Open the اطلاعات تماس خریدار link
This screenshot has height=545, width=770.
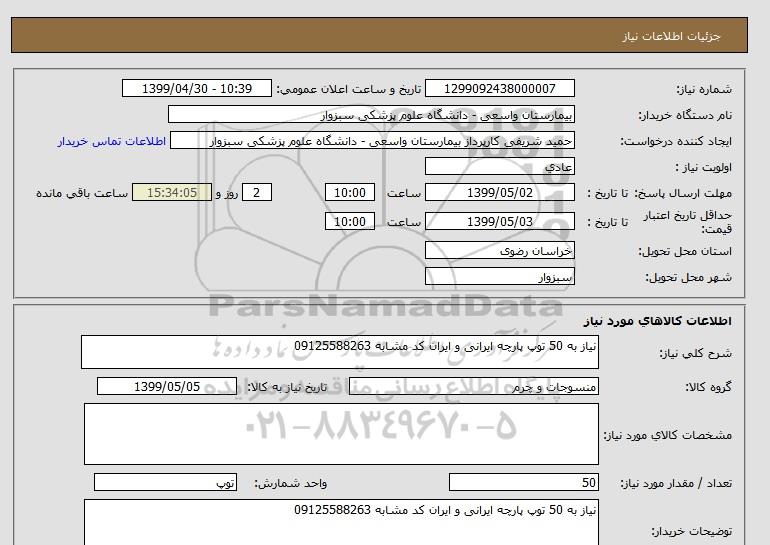pos(111,141)
